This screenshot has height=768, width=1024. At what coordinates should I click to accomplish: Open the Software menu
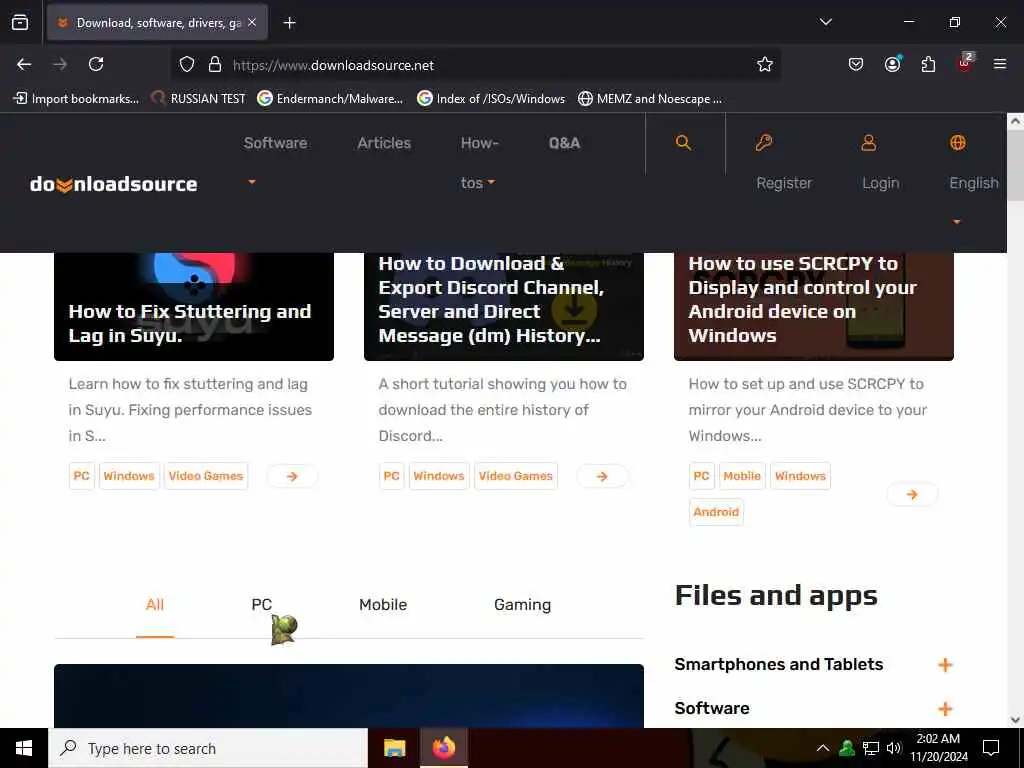click(276, 143)
